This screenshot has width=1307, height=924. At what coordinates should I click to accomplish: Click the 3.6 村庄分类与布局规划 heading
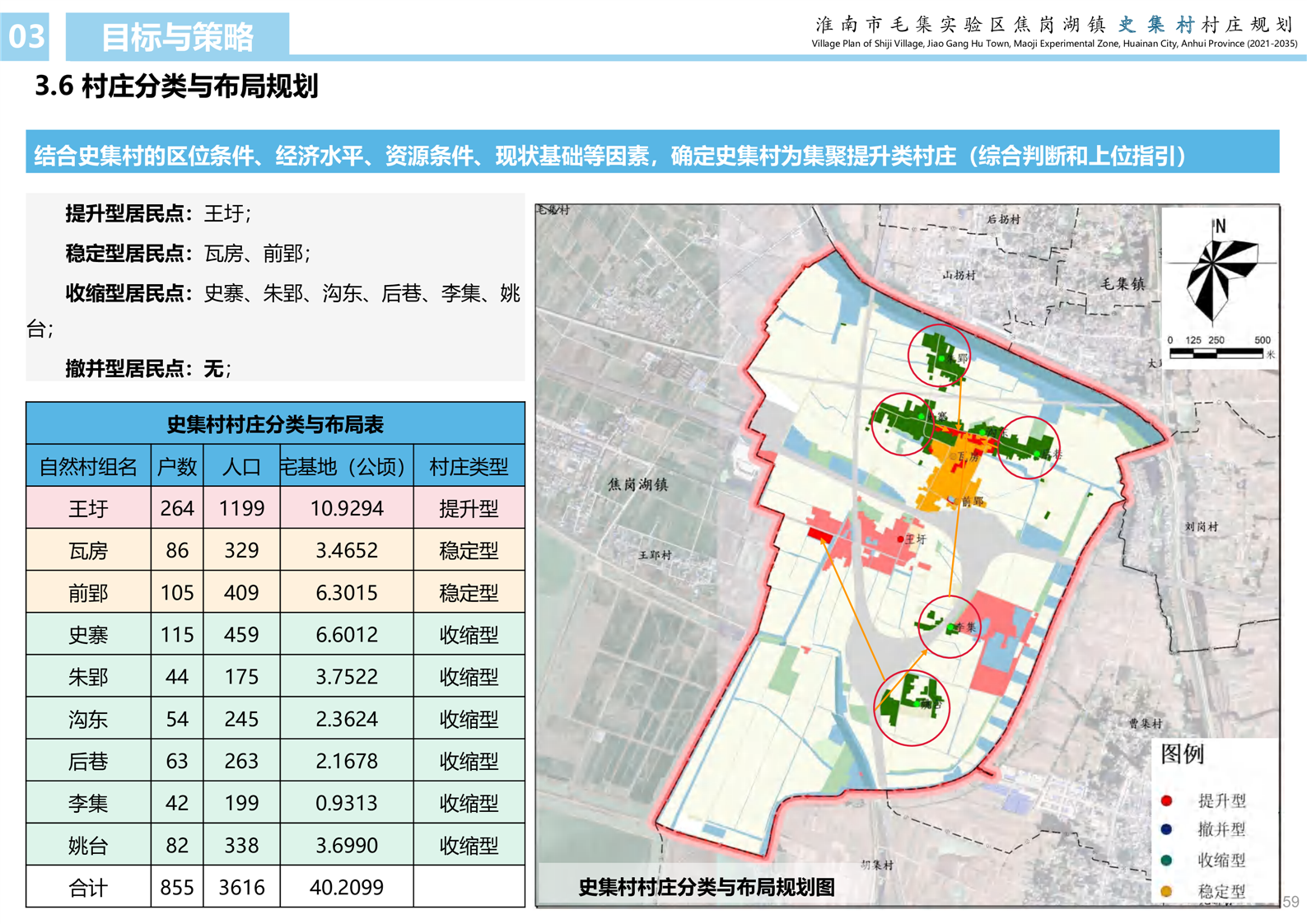tap(176, 86)
